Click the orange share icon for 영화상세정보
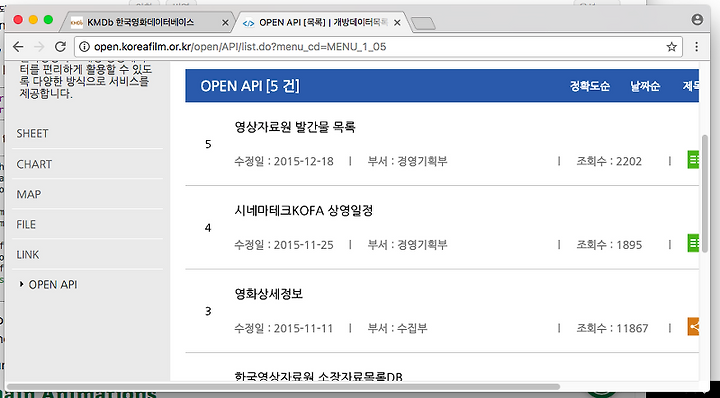Screen dimensions: 720x398 coord(693,326)
